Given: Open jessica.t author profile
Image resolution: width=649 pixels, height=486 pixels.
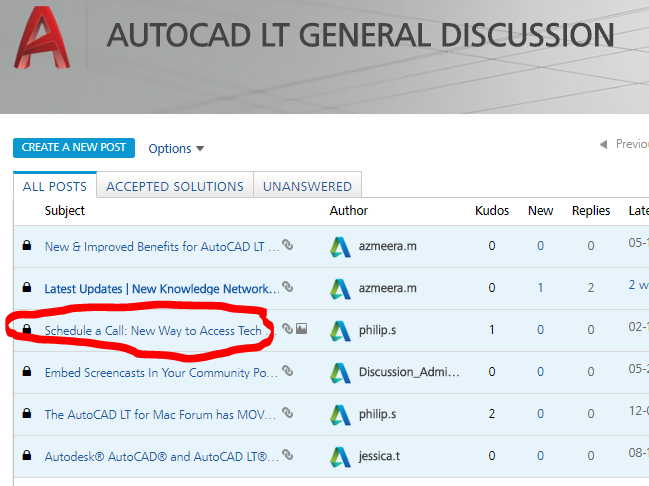Looking at the screenshot, I should point(379,456).
